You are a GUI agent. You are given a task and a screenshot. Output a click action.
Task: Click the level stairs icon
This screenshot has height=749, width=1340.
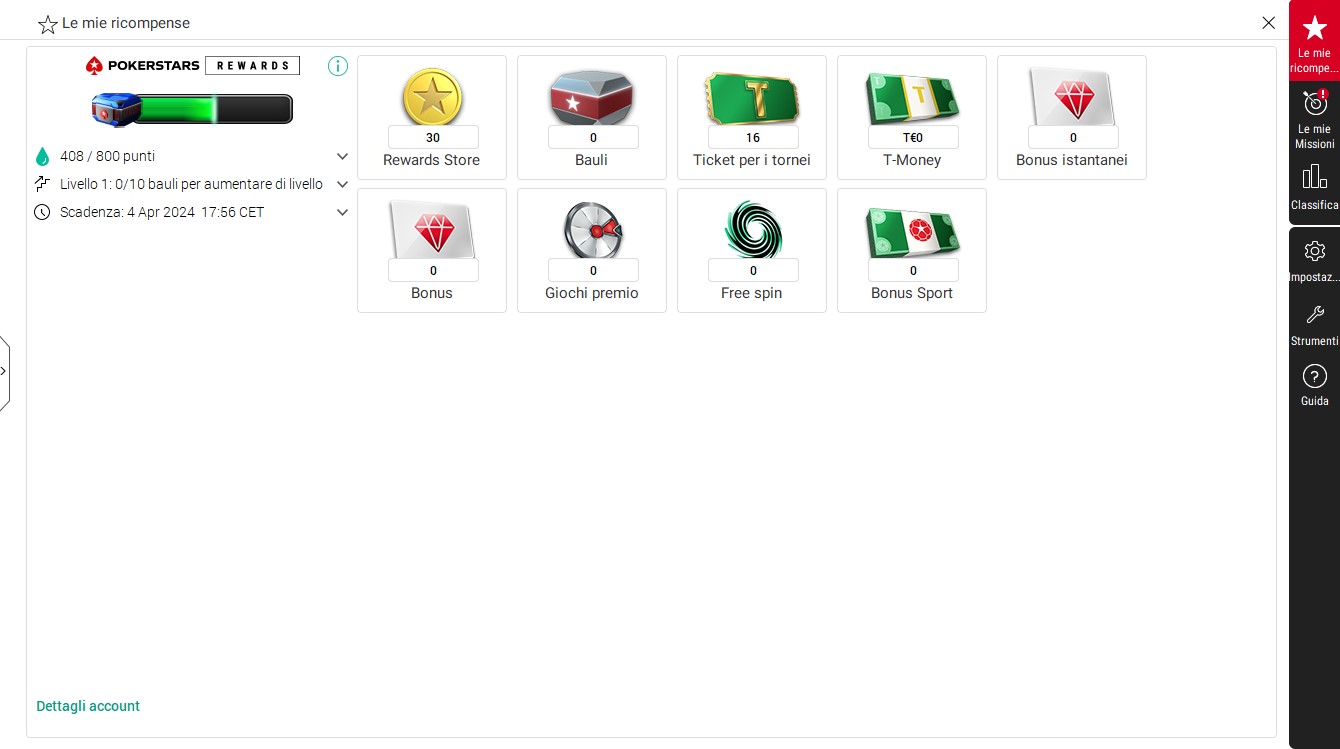click(x=42, y=184)
